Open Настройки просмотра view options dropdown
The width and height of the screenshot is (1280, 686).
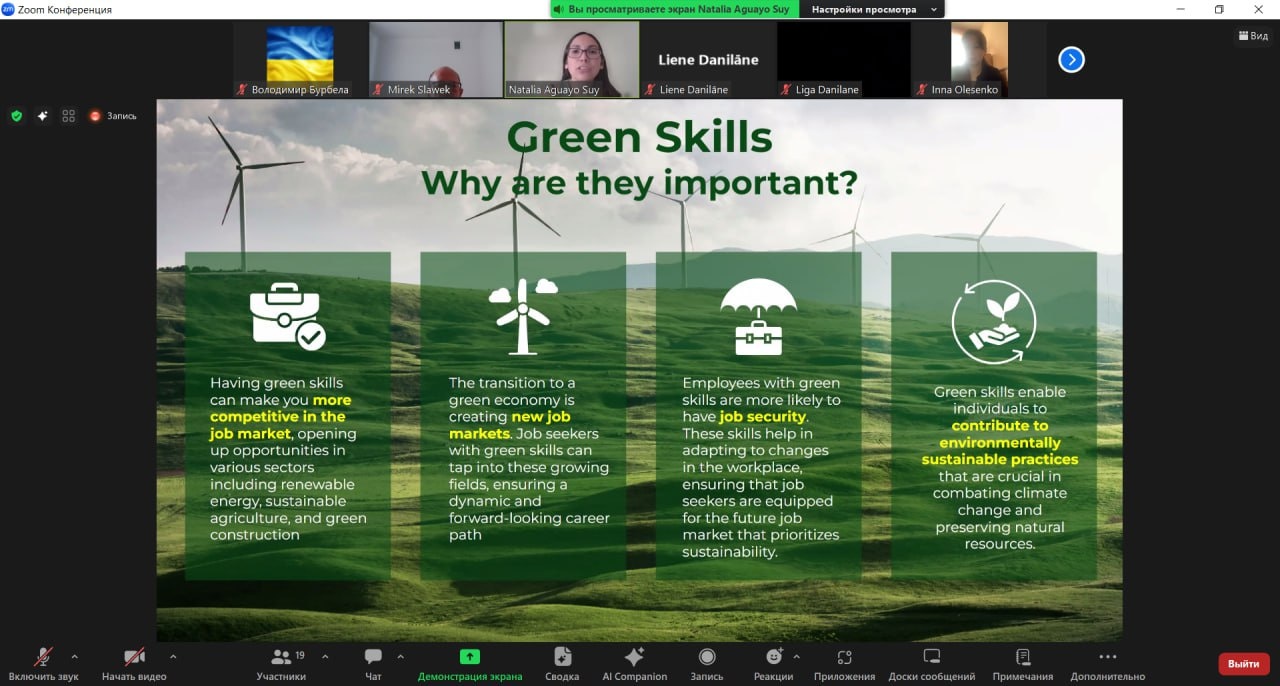(x=872, y=9)
